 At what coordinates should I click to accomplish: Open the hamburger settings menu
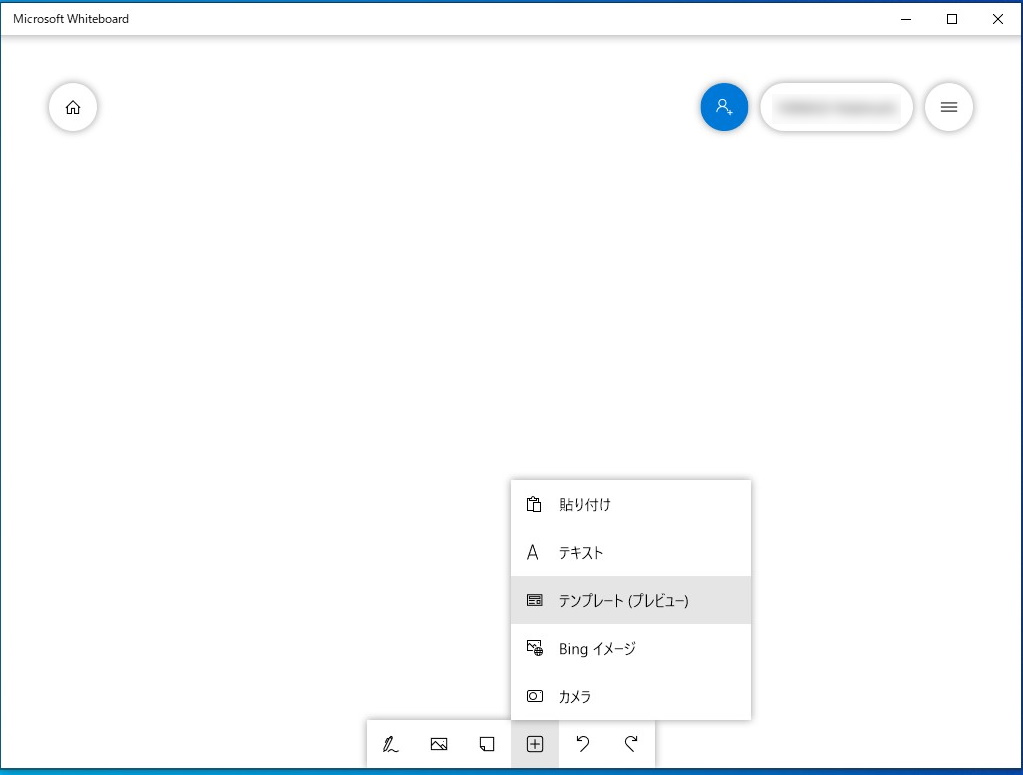click(949, 108)
